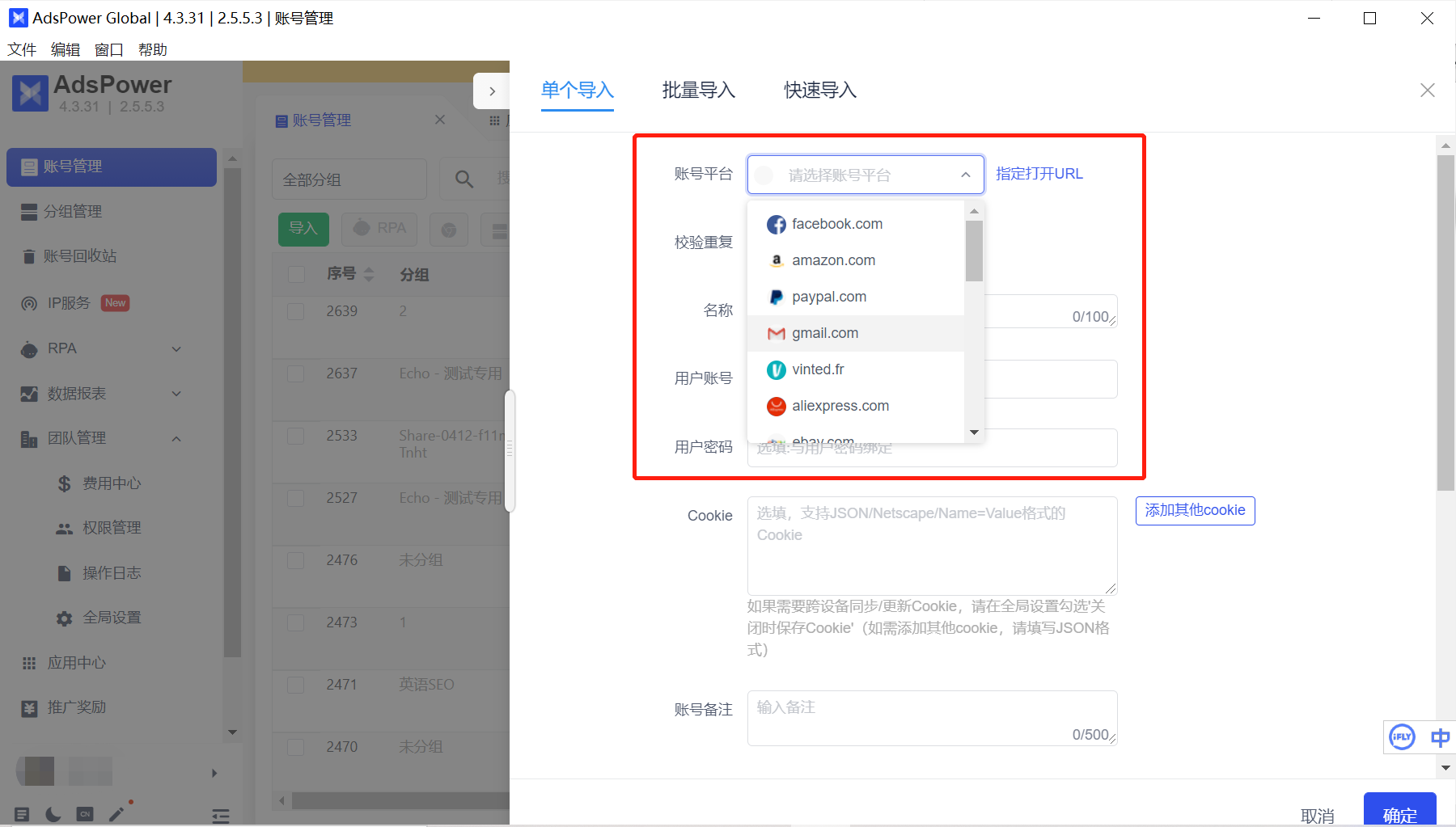This screenshot has height=827, width=1456.
Task: Click the 确定 confirm button
Action: (1400, 811)
